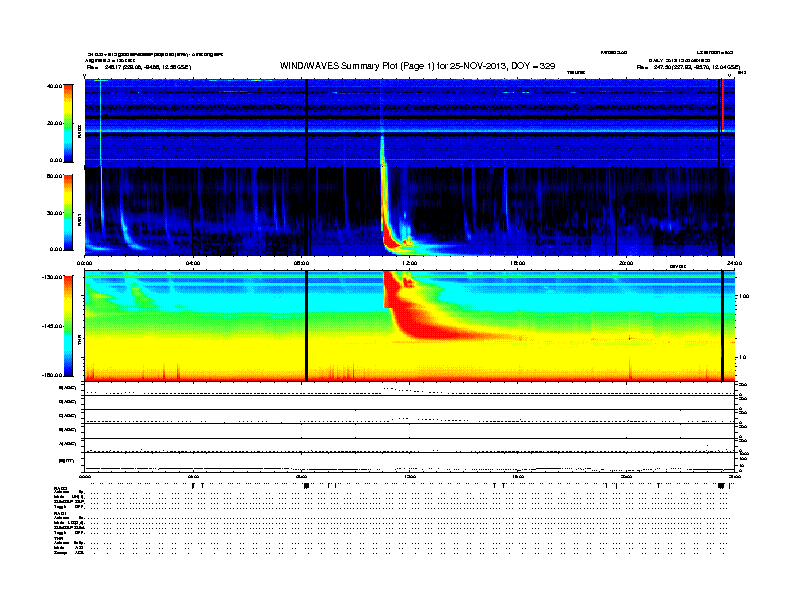Click the 12:00 label under the RAD1 spectrogram
Screen dimensions: 792x612
tap(410, 263)
